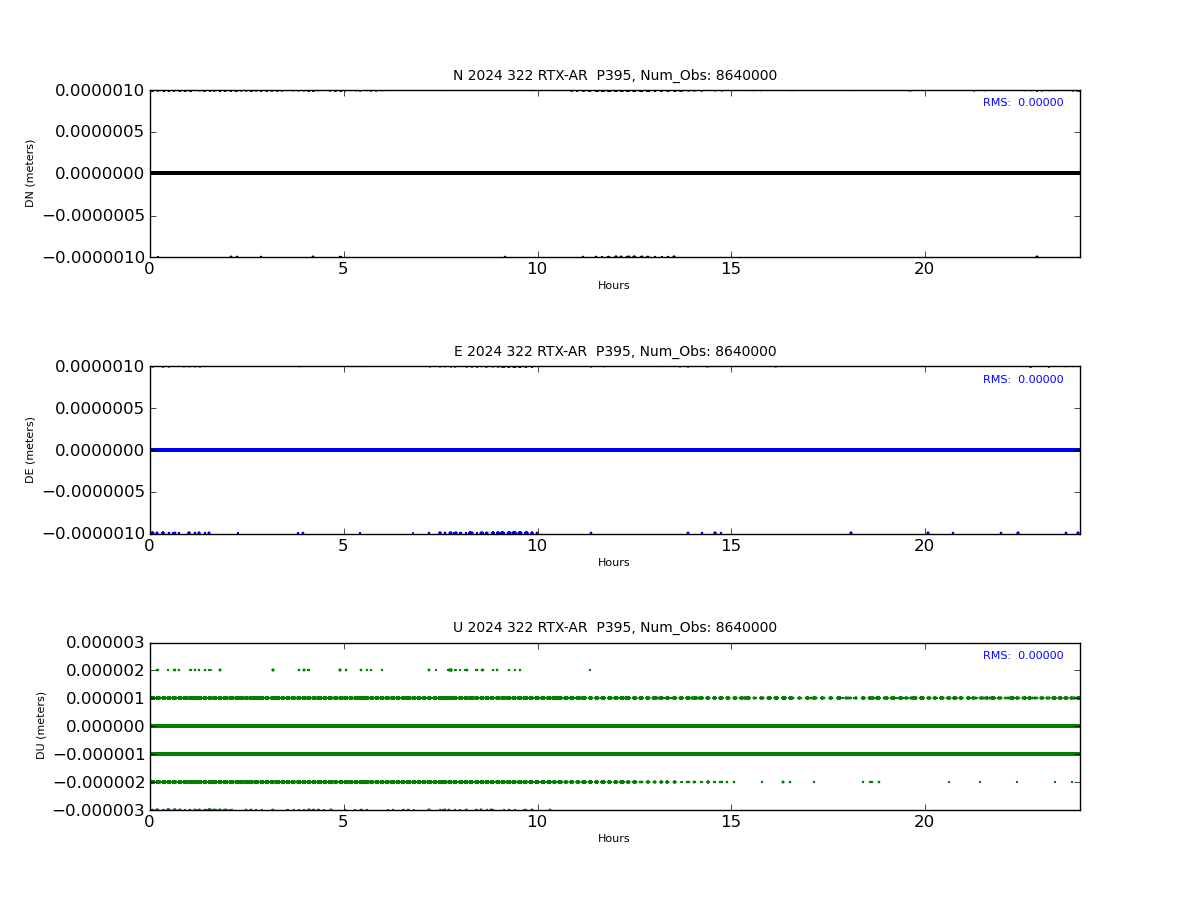Viewport: 1200px width, 900px height.
Task: Click the North plot title text
Action: 614,76
